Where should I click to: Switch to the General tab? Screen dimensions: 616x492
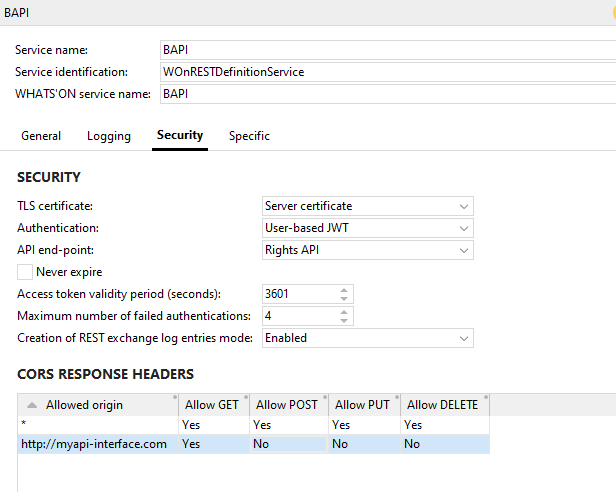41,136
